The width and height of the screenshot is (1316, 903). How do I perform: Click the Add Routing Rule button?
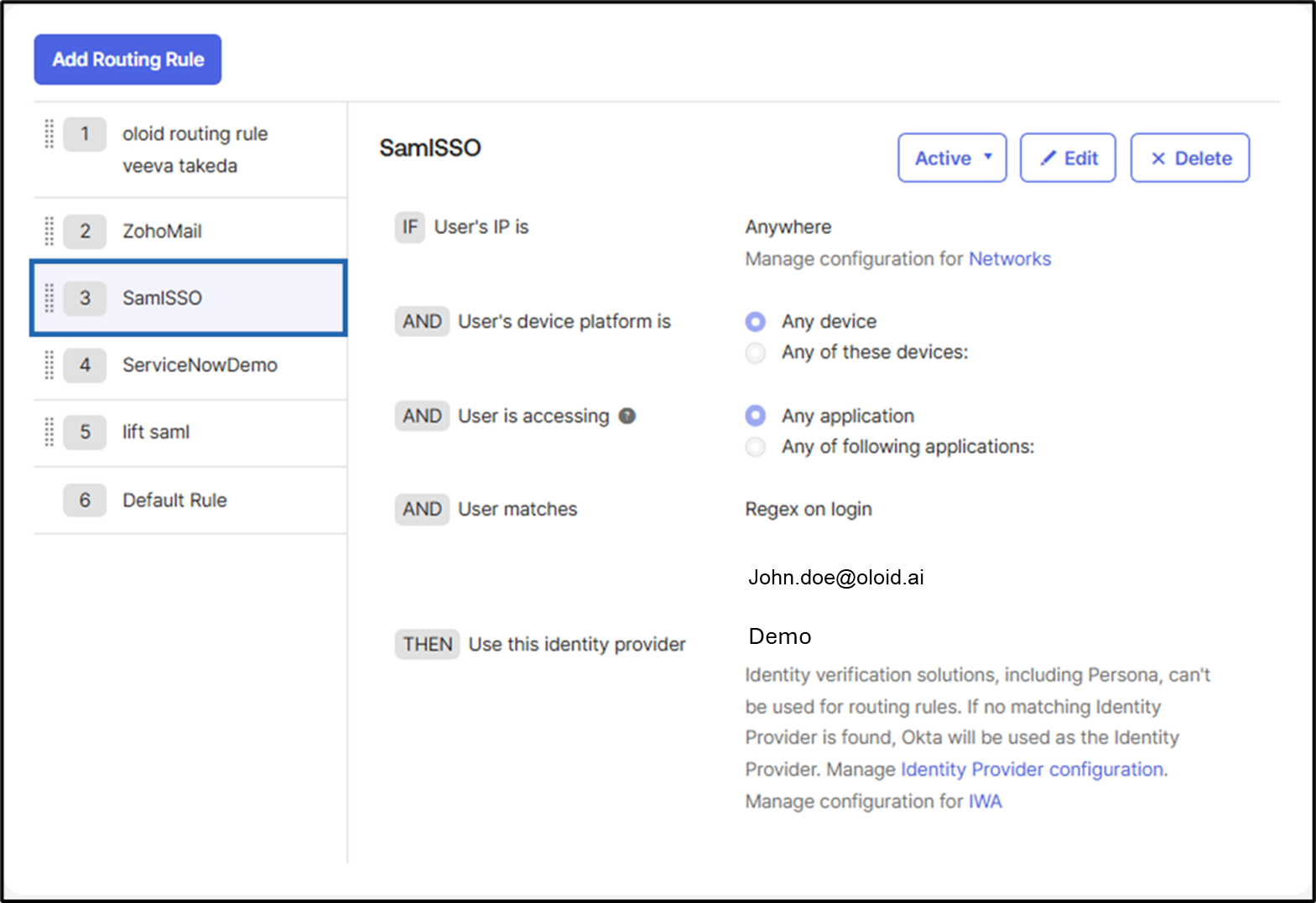point(127,60)
